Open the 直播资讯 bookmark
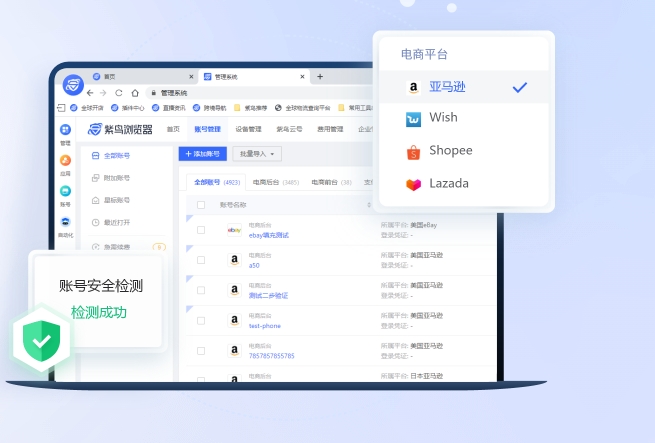 coord(168,108)
